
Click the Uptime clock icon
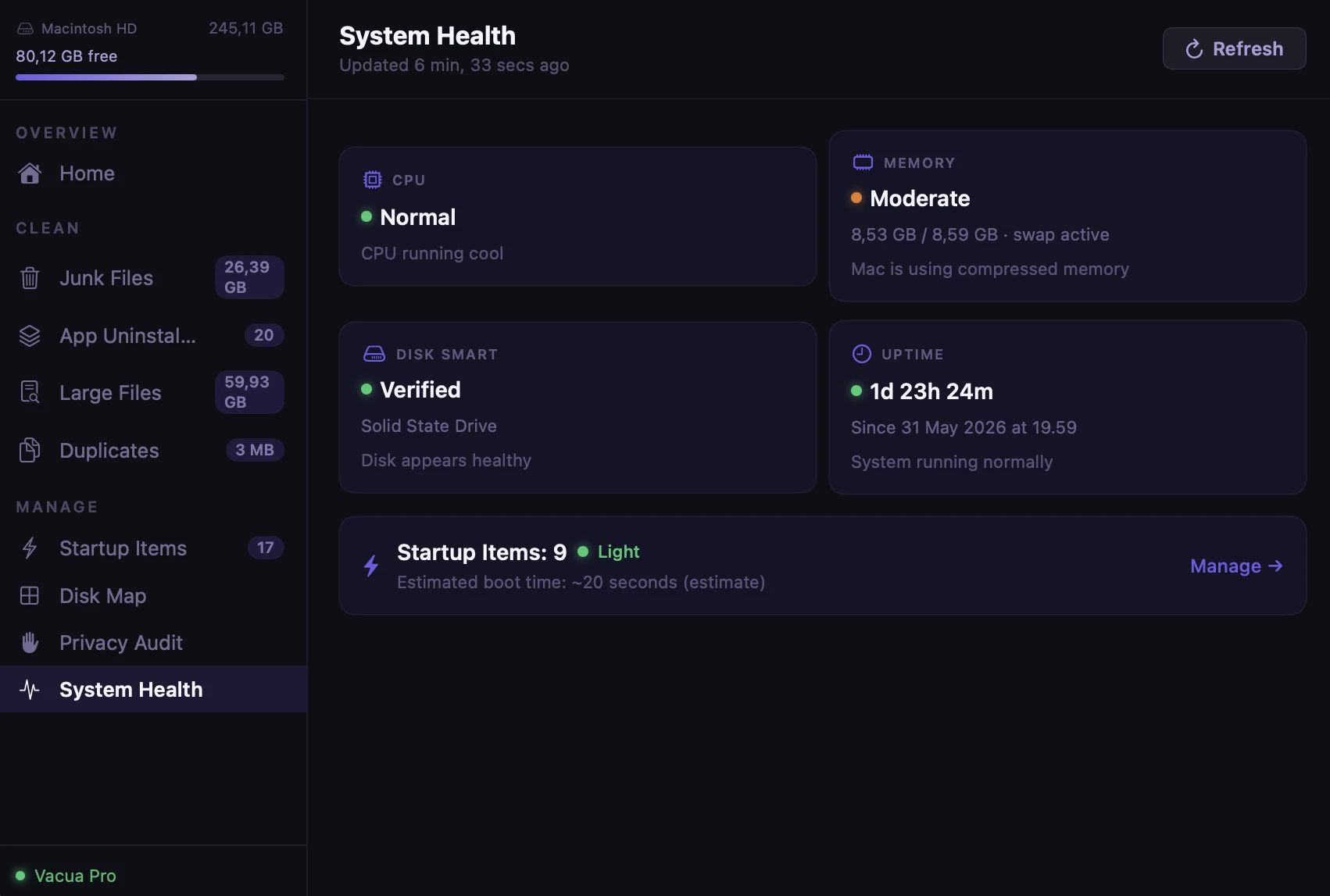pos(862,354)
